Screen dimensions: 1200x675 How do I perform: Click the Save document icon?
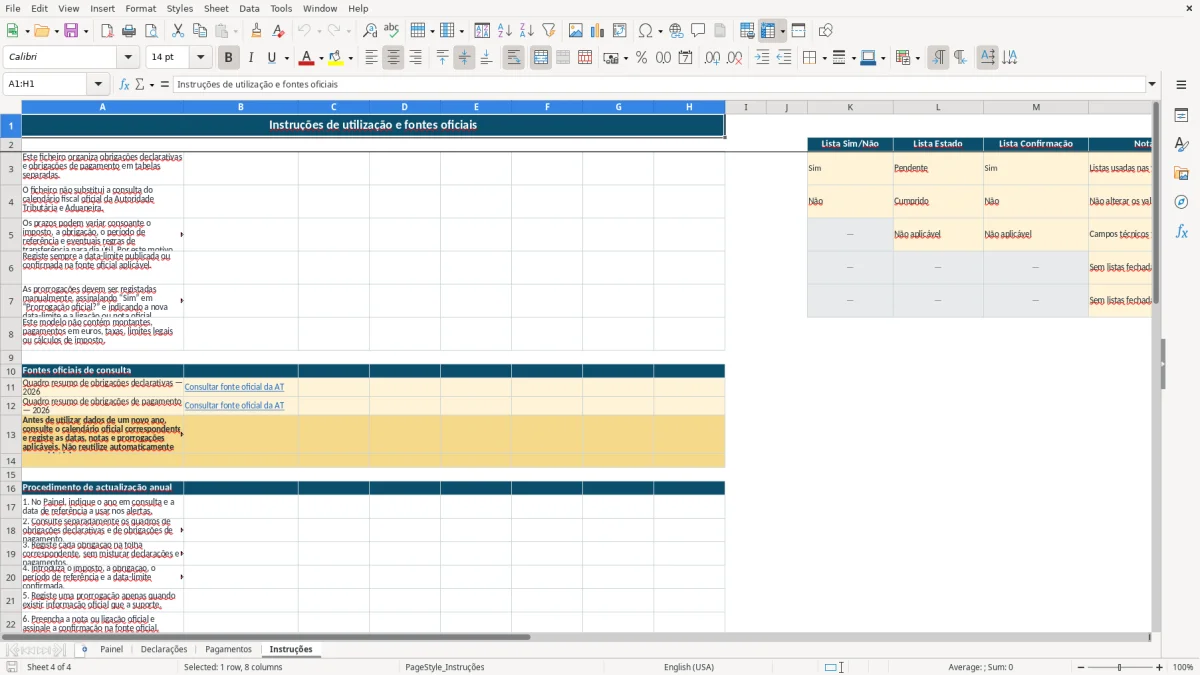71,31
